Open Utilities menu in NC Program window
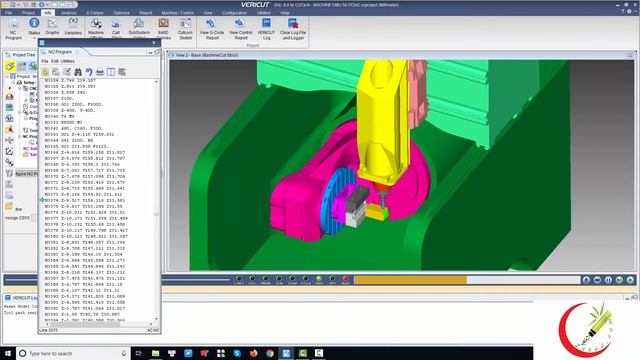 (x=68, y=61)
